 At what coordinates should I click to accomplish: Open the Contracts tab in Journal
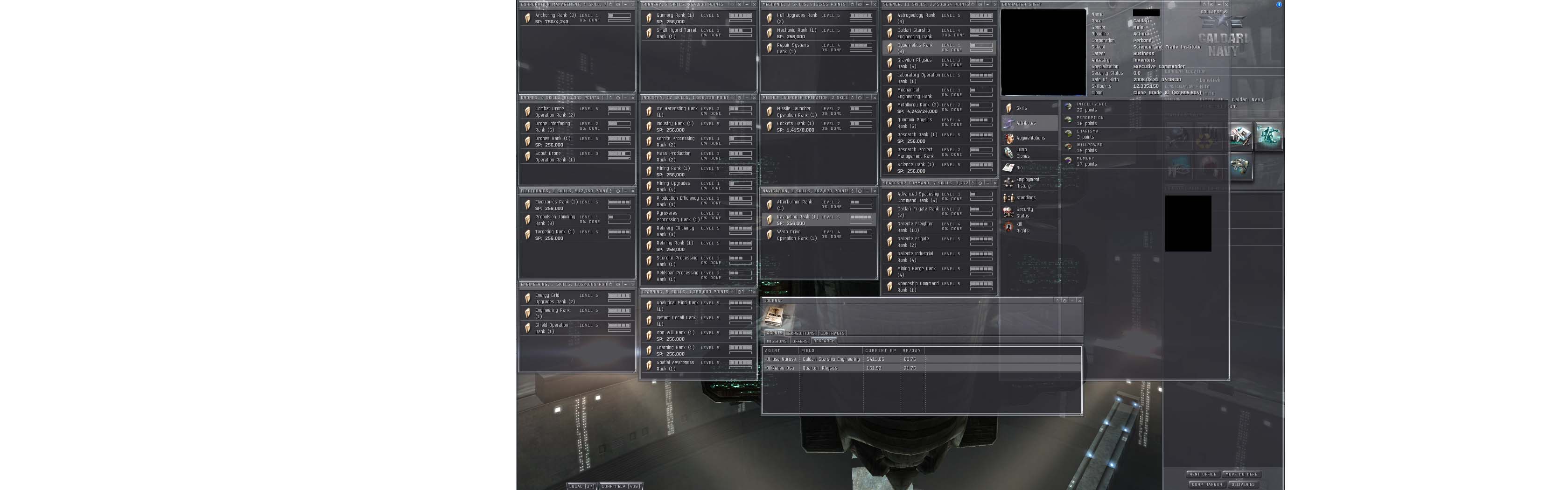832,333
